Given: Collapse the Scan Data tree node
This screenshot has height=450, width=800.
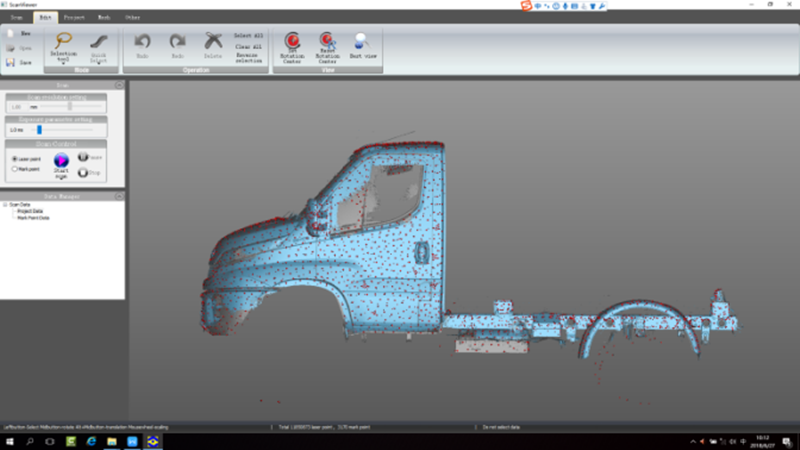Looking at the screenshot, I should (x=5, y=205).
